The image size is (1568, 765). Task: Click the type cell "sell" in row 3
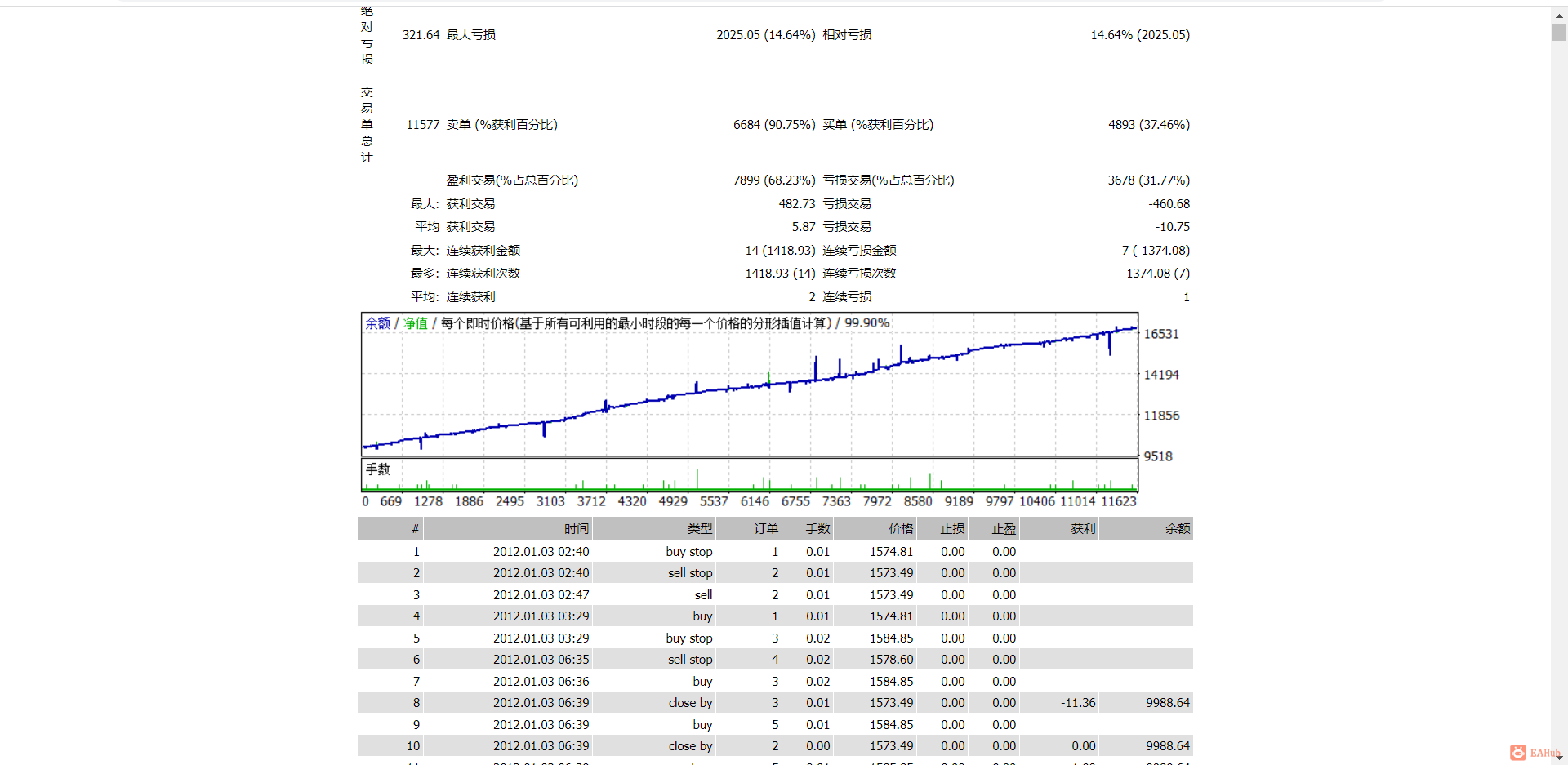tap(703, 595)
